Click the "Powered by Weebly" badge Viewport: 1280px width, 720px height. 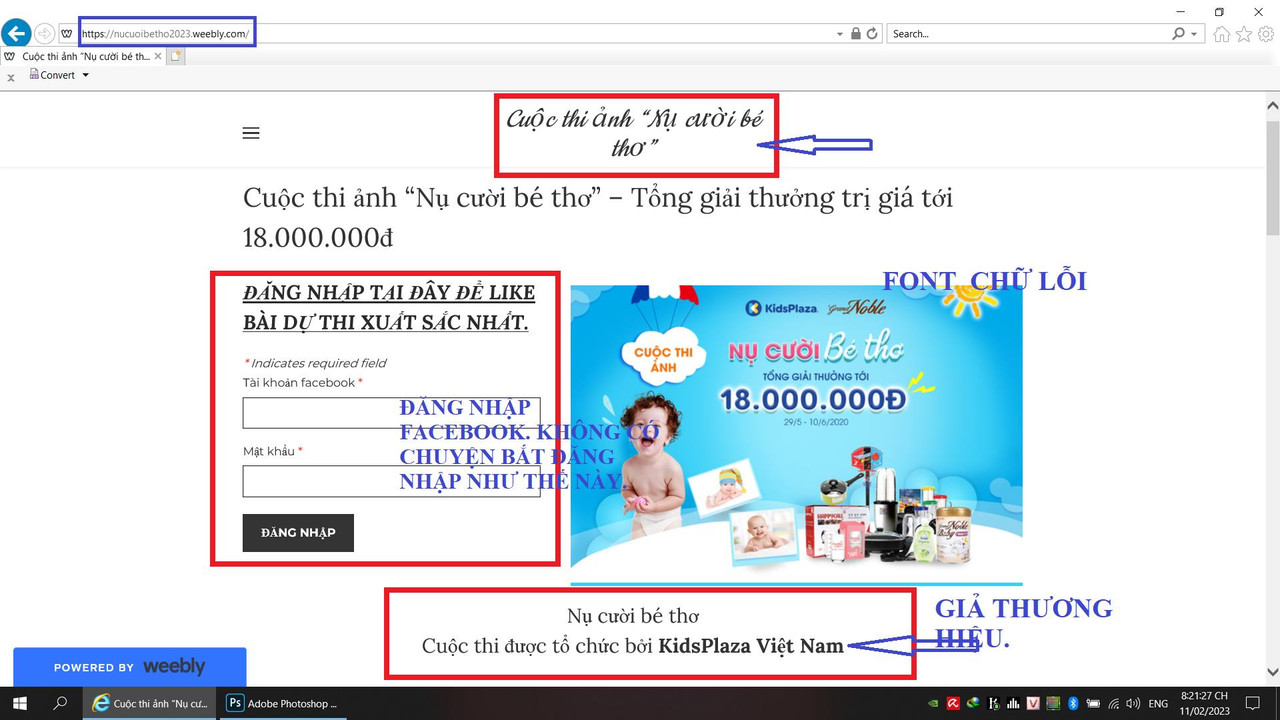click(x=129, y=667)
